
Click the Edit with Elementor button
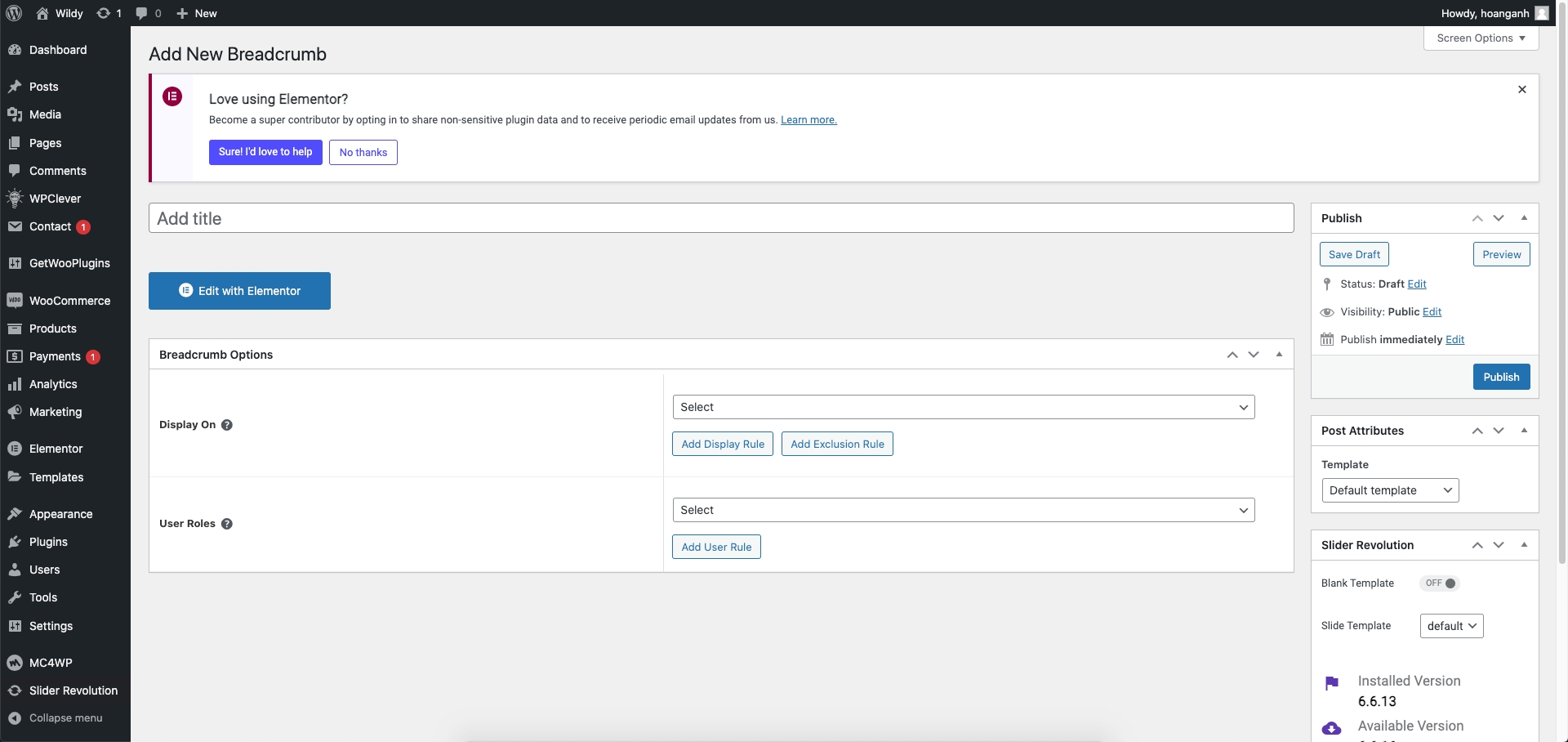[239, 291]
